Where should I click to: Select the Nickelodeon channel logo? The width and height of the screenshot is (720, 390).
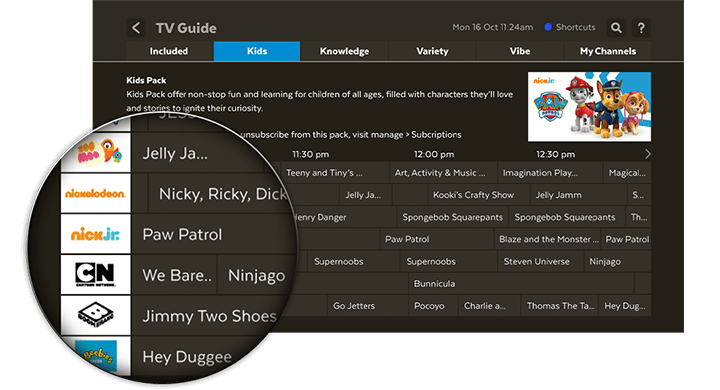coord(96,193)
